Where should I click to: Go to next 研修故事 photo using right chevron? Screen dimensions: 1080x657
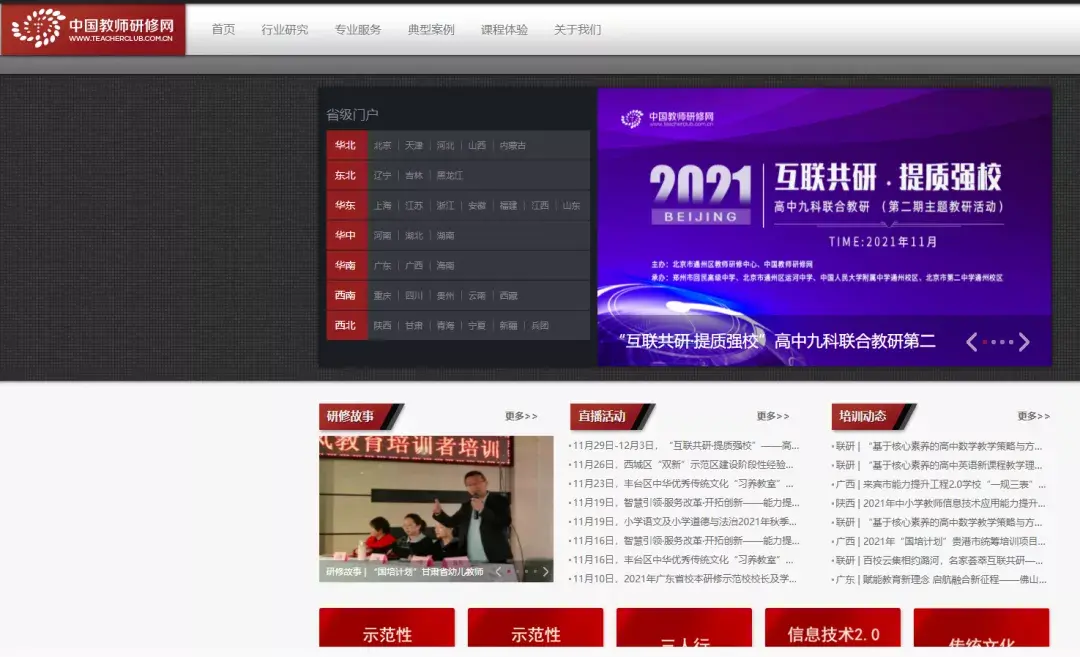click(545, 572)
